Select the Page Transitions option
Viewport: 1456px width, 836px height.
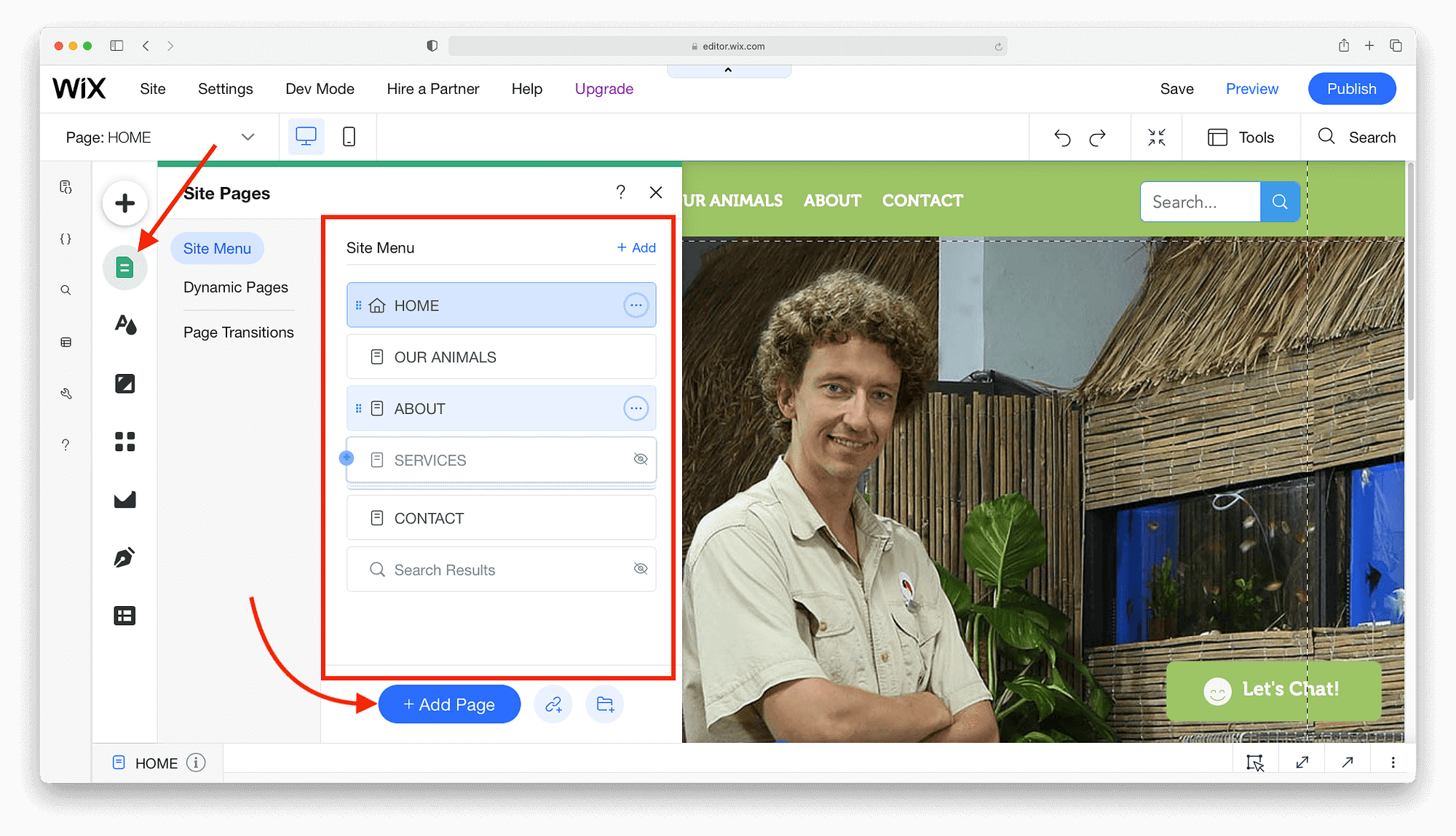click(239, 330)
